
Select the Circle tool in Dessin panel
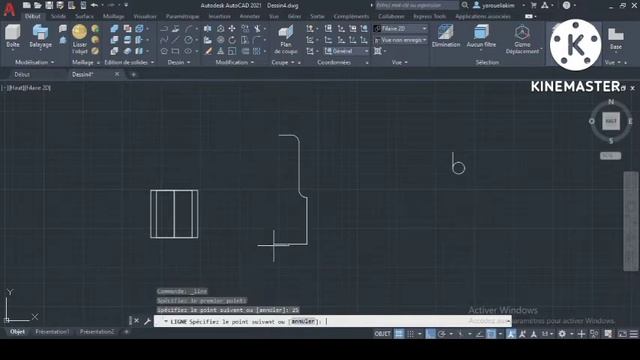(188, 40)
